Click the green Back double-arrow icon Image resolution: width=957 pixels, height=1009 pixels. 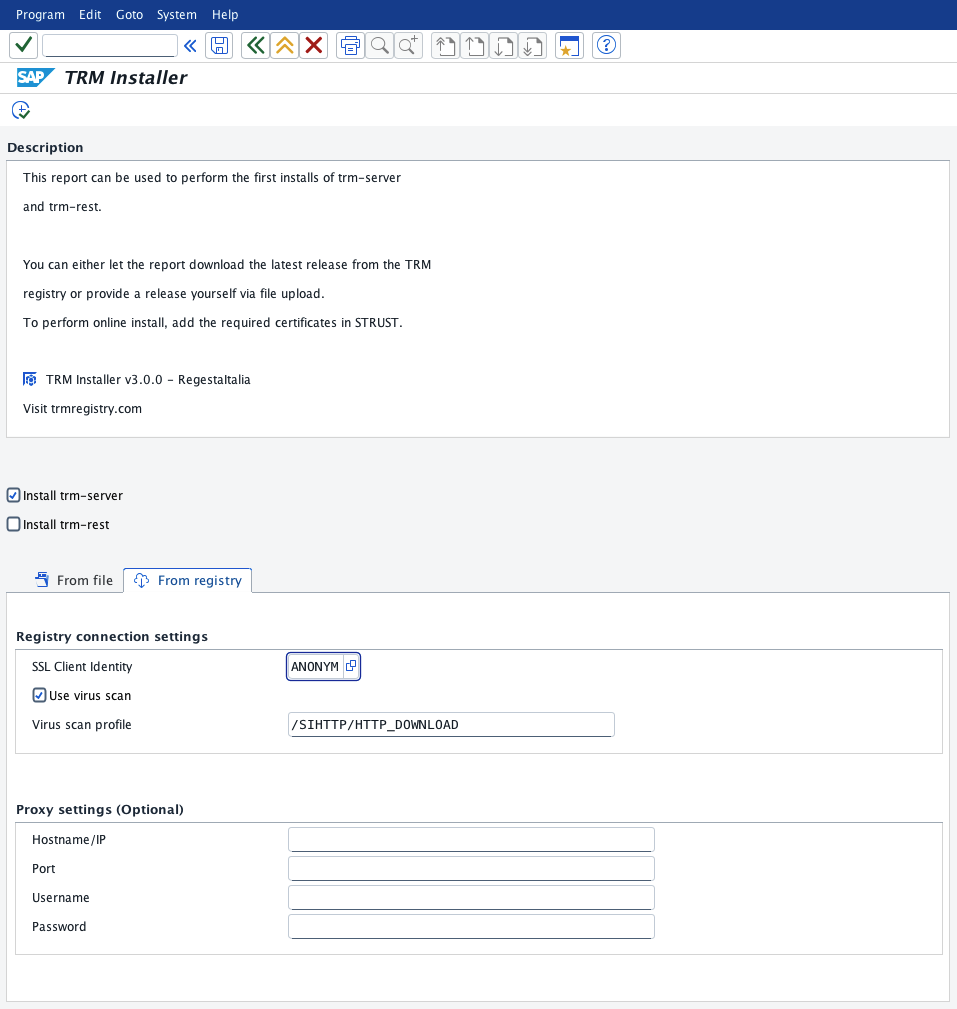click(256, 45)
